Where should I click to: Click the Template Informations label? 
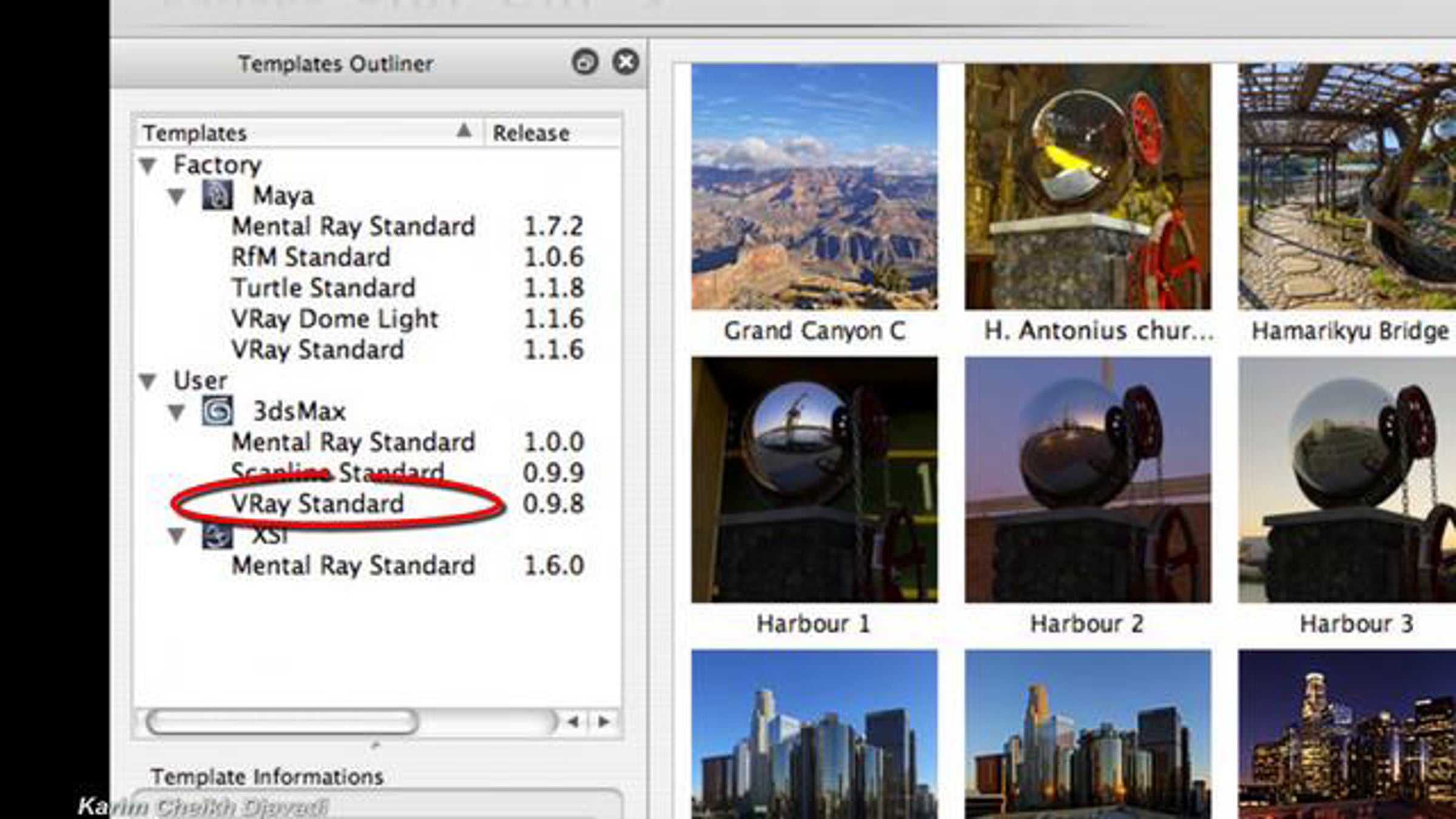(267, 777)
